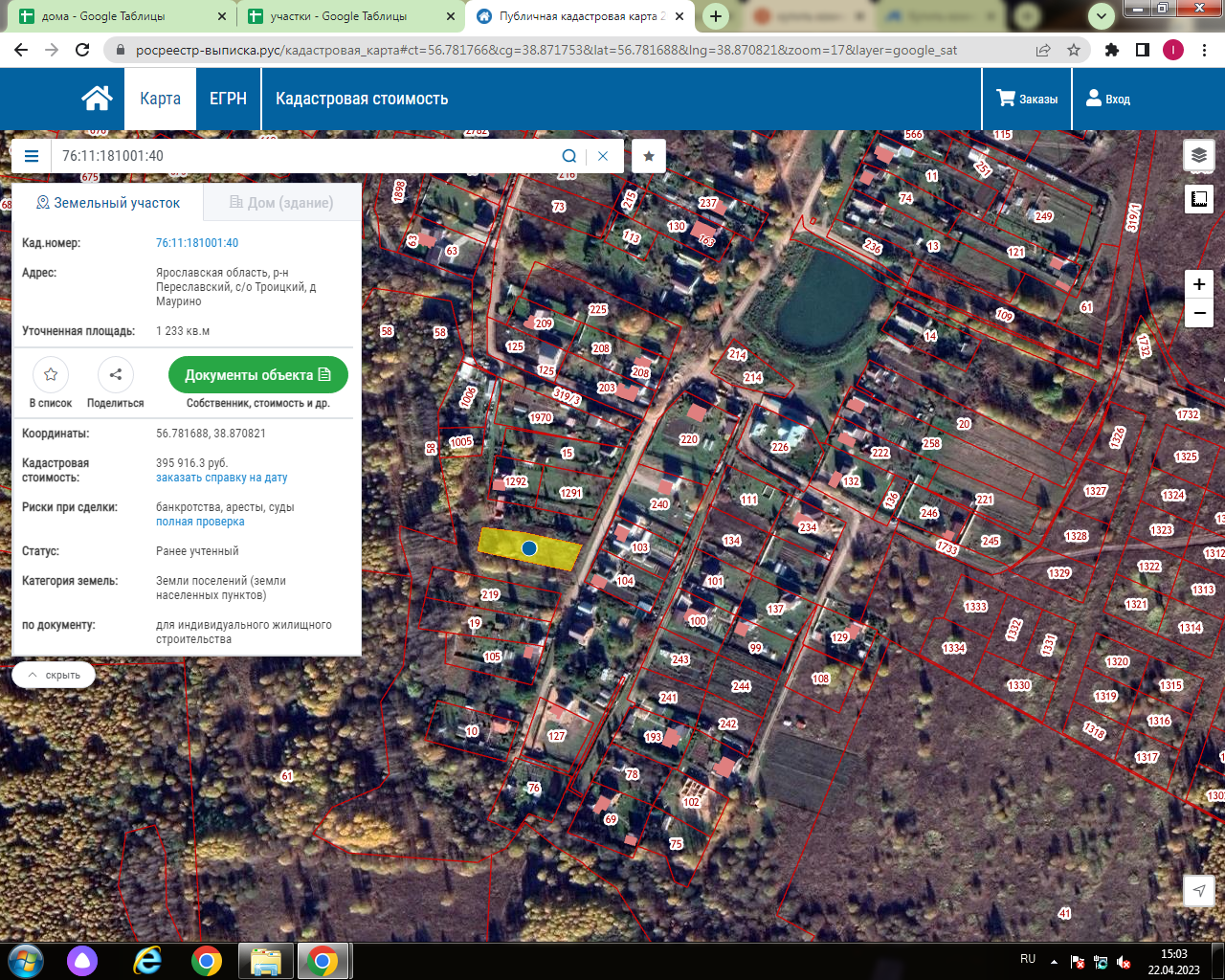Open File Explorer from taskbar
Image resolution: width=1225 pixels, height=980 pixels.
coord(265,961)
